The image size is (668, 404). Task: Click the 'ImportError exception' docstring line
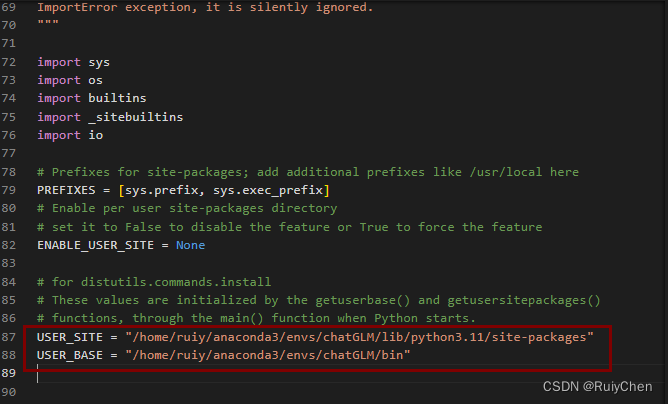[205, 7]
